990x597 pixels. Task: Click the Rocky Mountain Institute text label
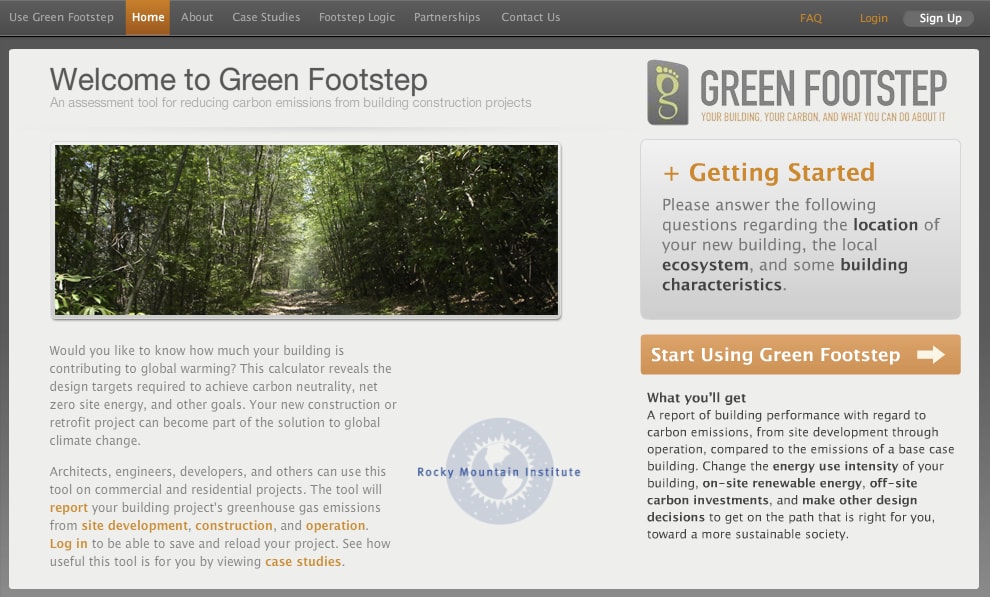[x=499, y=471]
